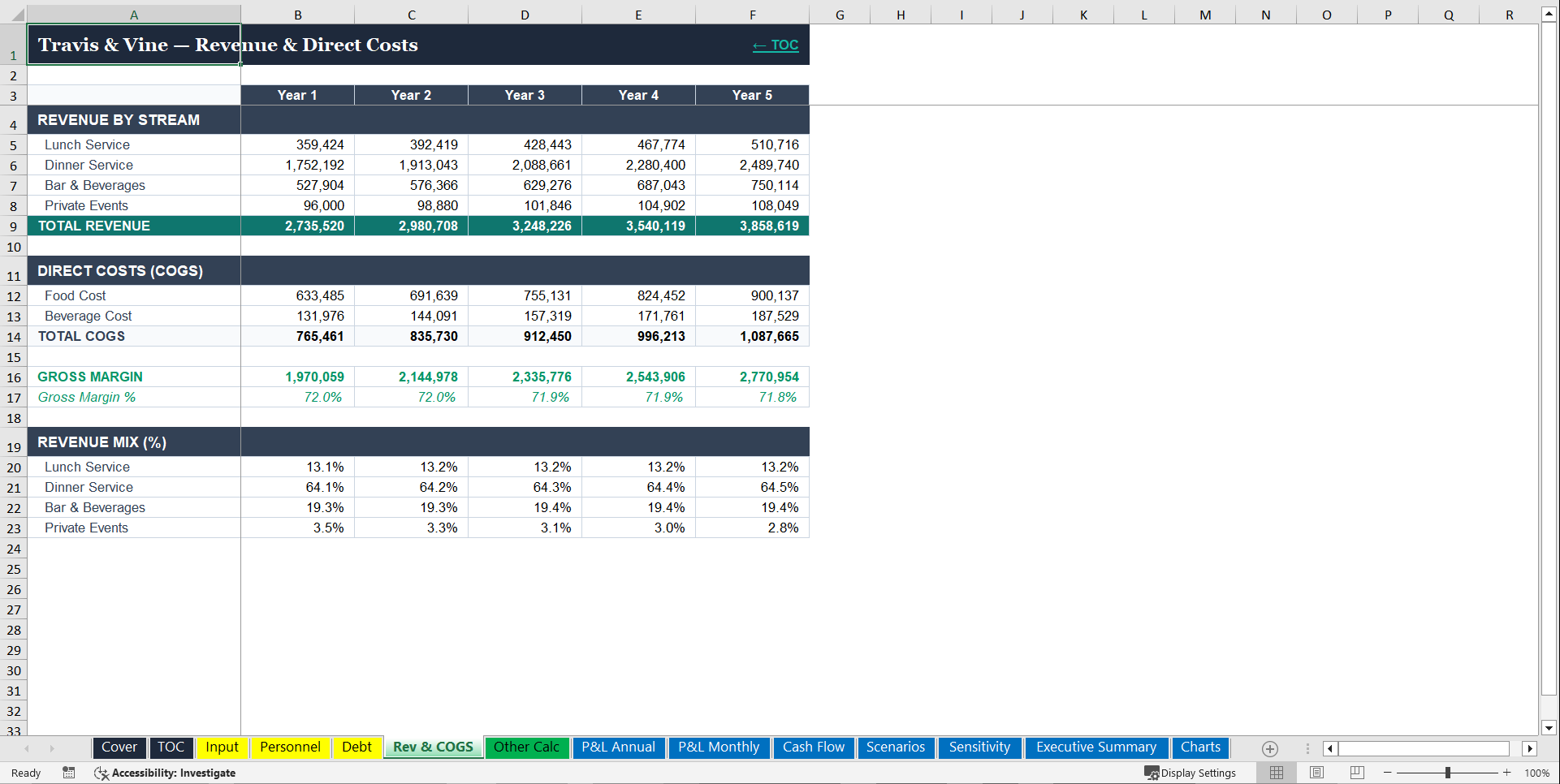Open the Debt sheet tab
This screenshot has width=1560, height=784.
click(357, 747)
